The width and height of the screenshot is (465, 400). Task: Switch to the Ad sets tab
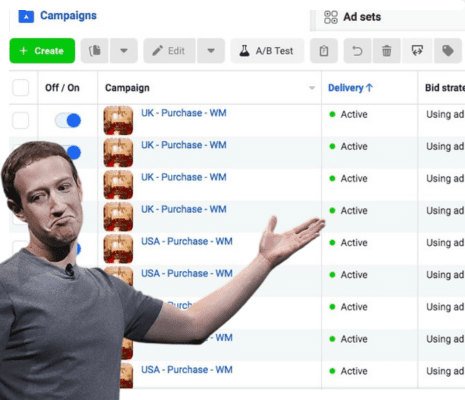click(362, 17)
